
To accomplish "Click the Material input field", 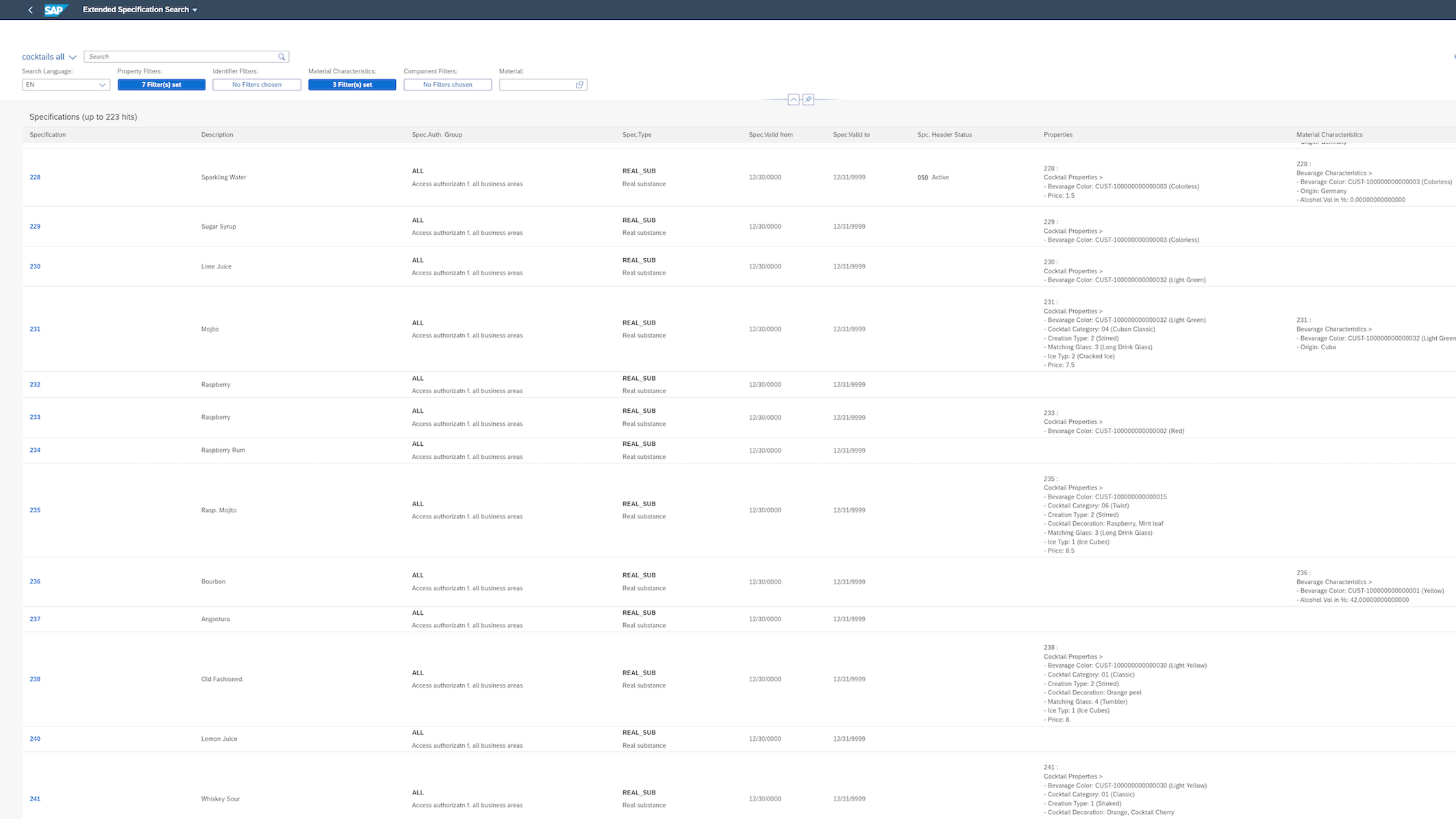I will [537, 85].
